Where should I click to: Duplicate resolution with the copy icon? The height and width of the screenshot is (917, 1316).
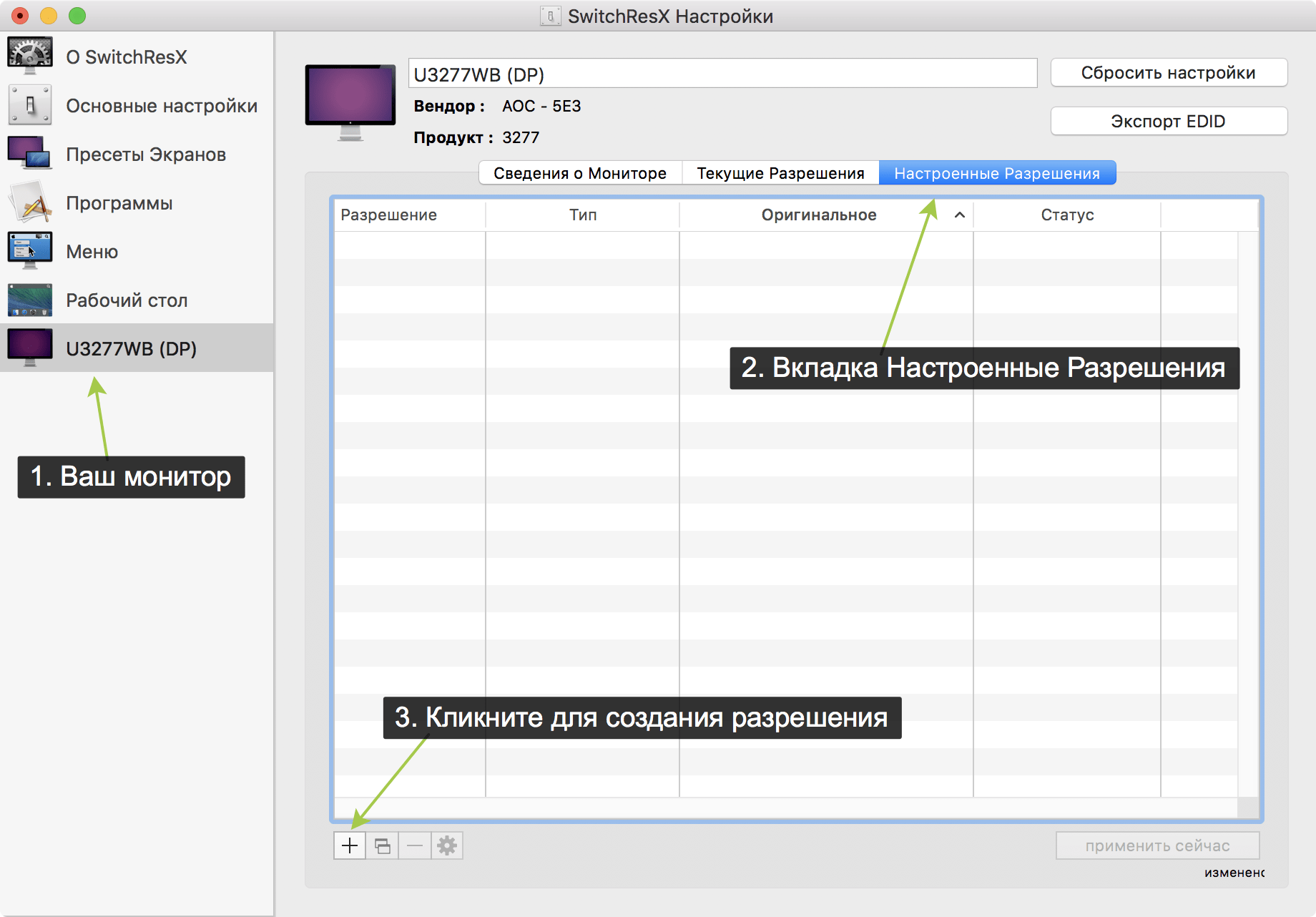click(x=383, y=845)
